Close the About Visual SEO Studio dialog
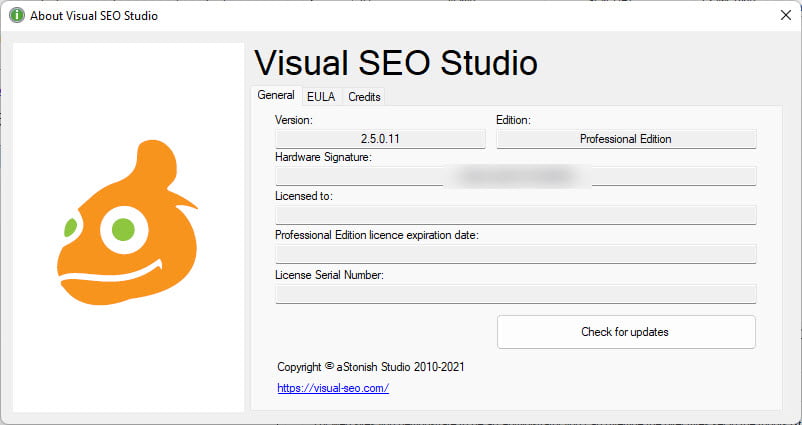This screenshot has width=802, height=425. pyautogui.click(x=786, y=15)
